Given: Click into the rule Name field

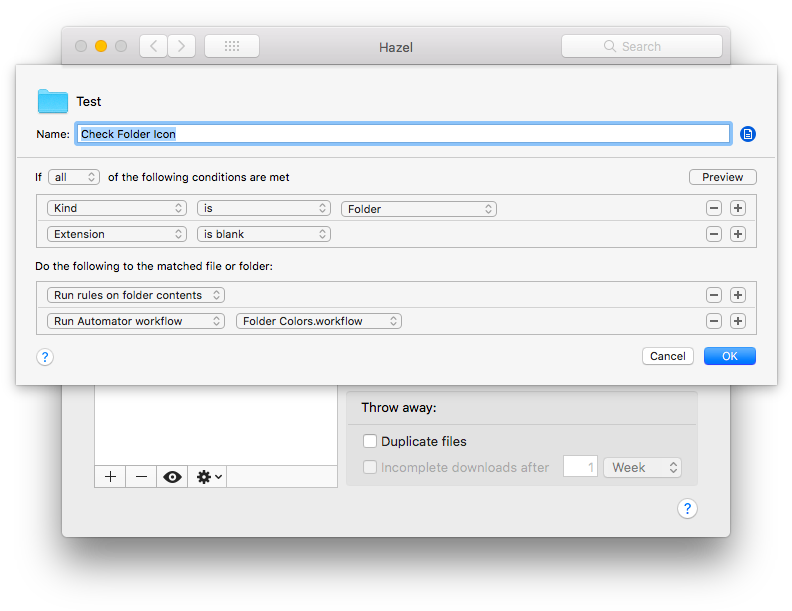Looking at the screenshot, I should [403, 134].
